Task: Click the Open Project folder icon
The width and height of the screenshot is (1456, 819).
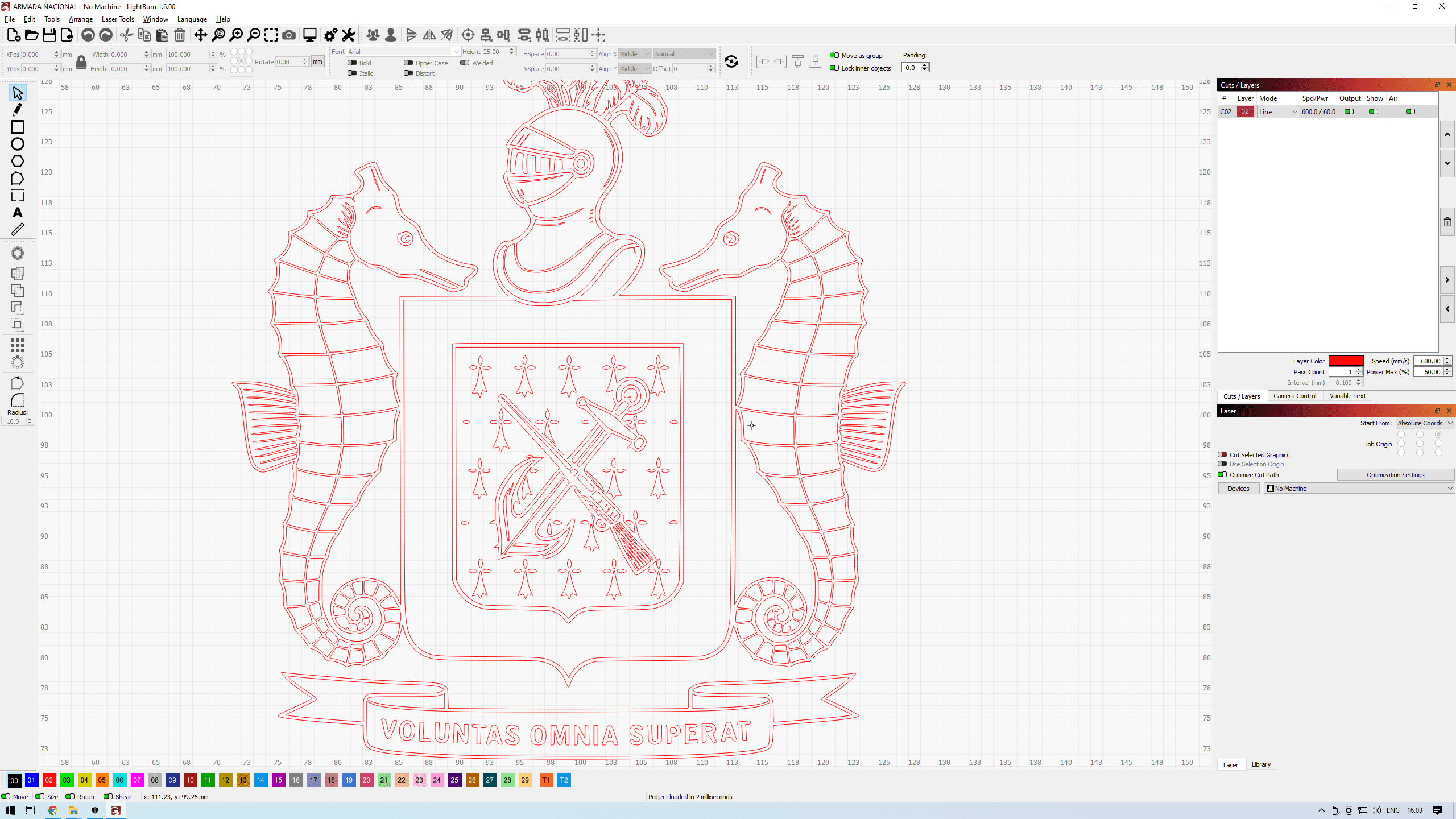Action: click(32, 35)
